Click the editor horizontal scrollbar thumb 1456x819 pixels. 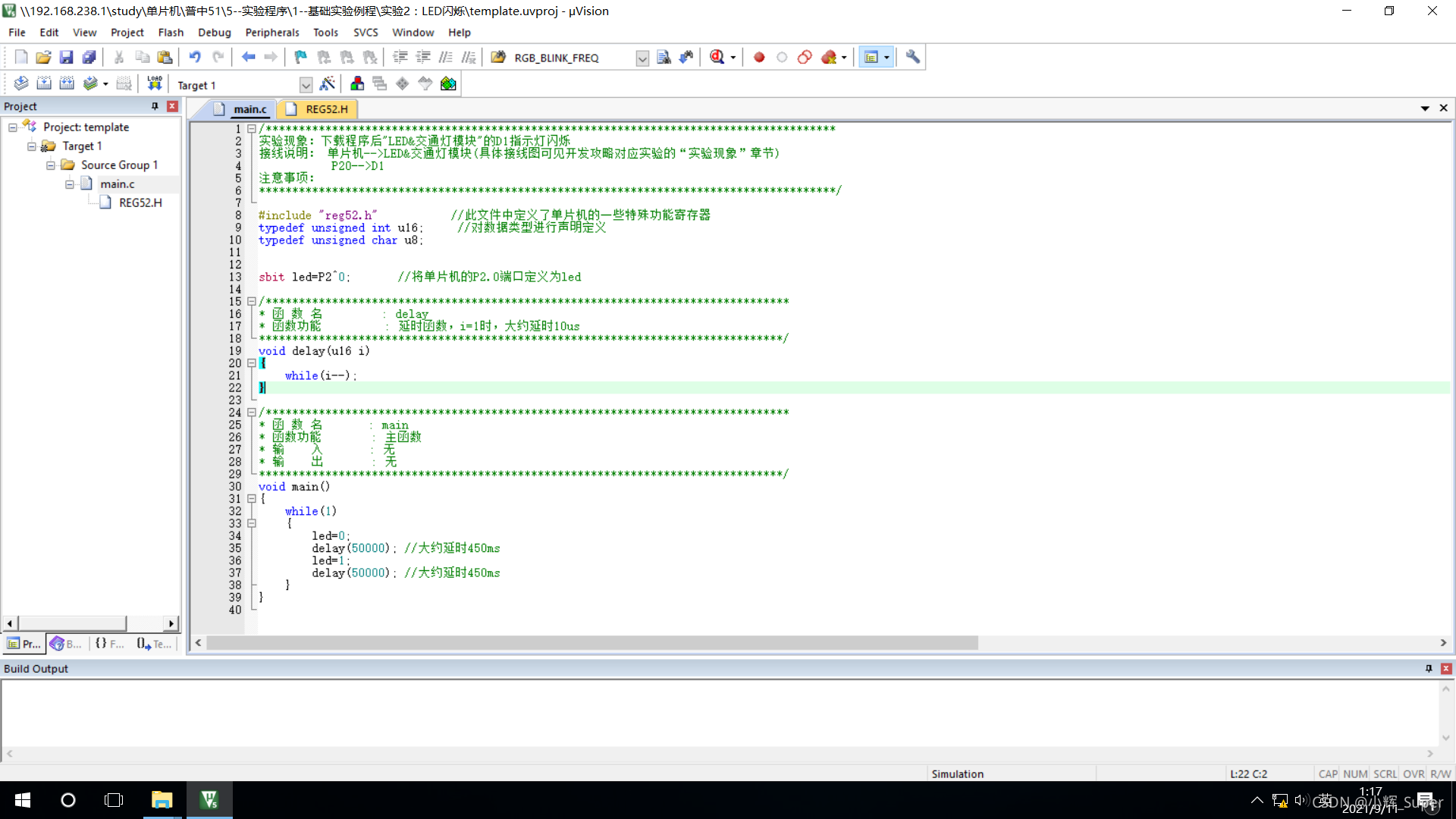[591, 643]
